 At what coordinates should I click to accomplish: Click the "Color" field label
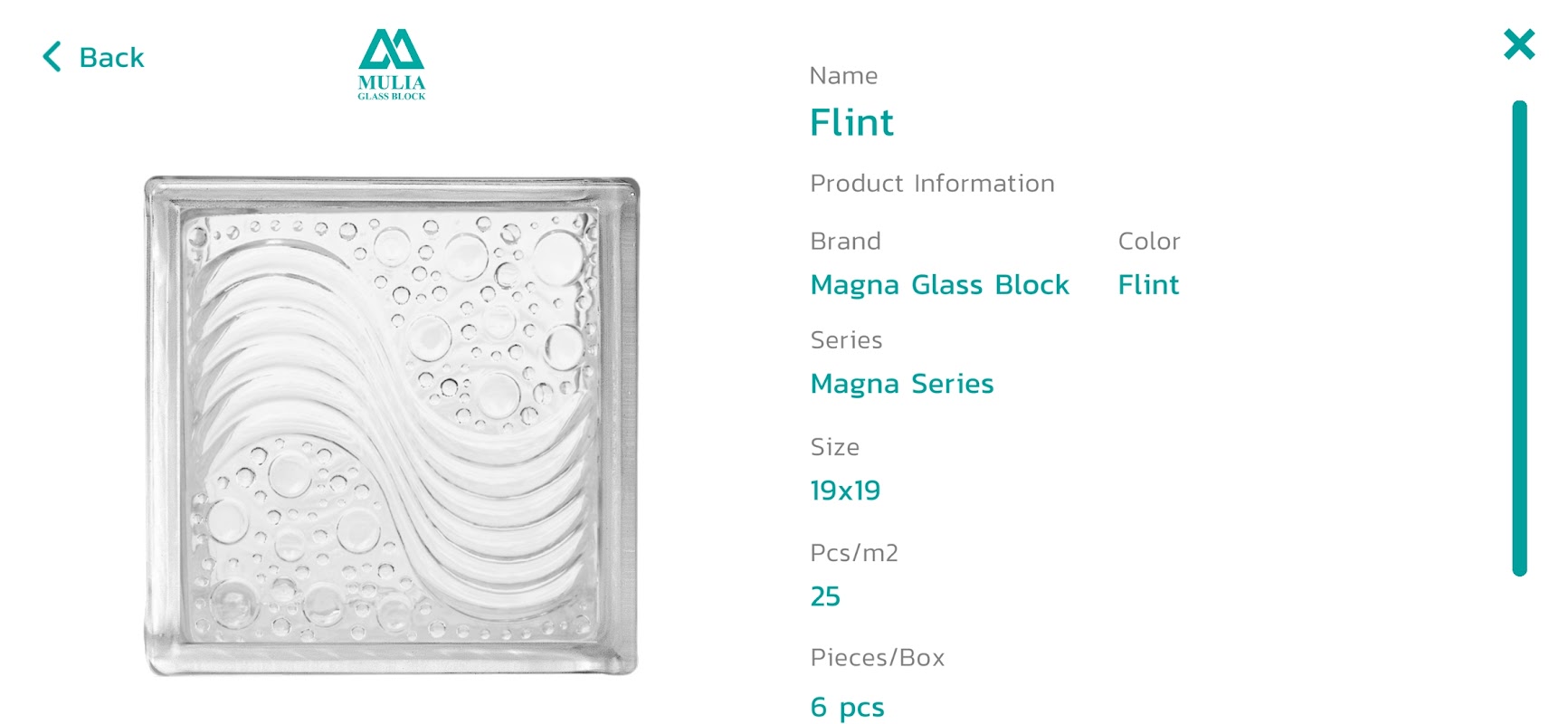(1149, 242)
